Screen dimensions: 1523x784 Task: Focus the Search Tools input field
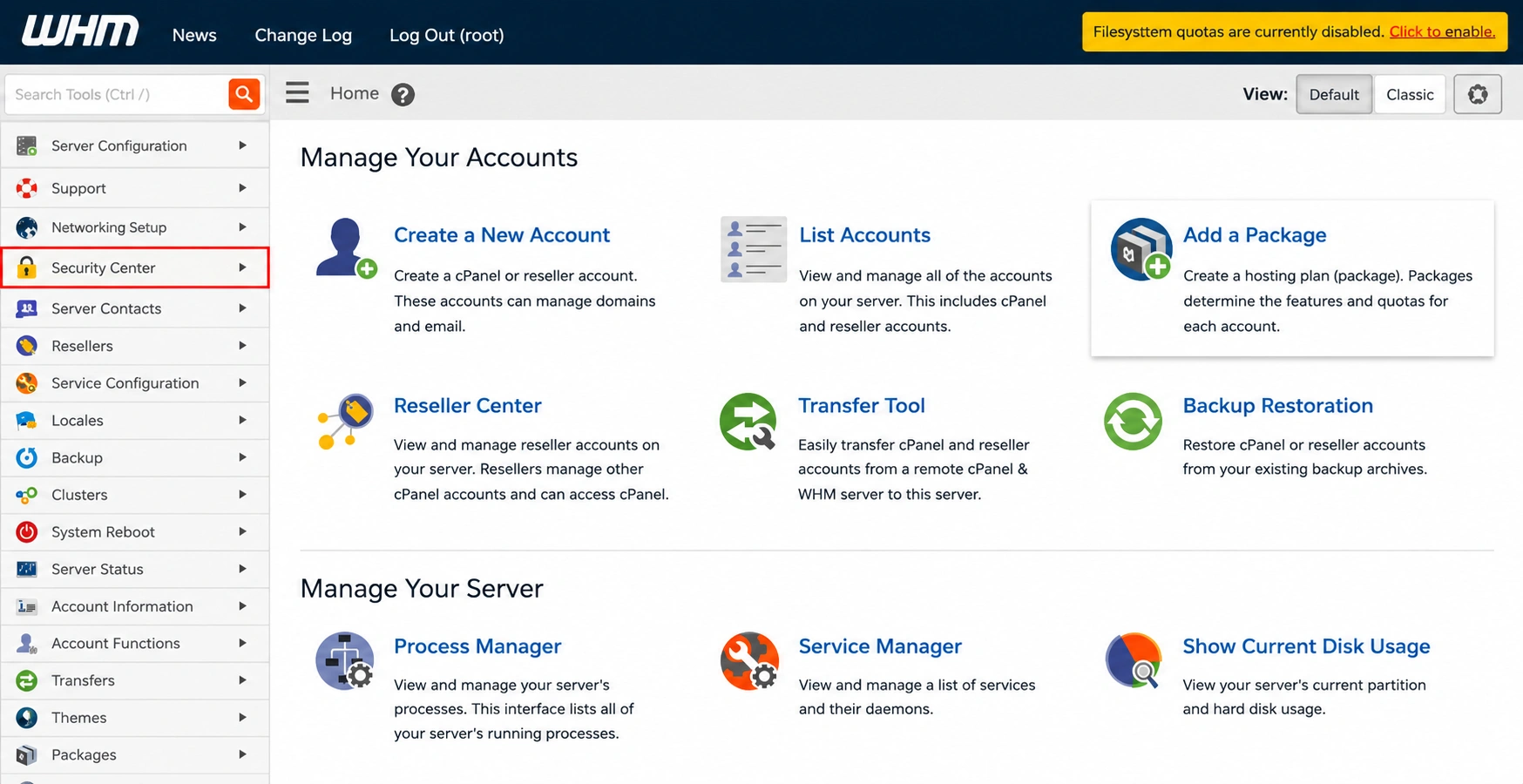tap(117, 94)
